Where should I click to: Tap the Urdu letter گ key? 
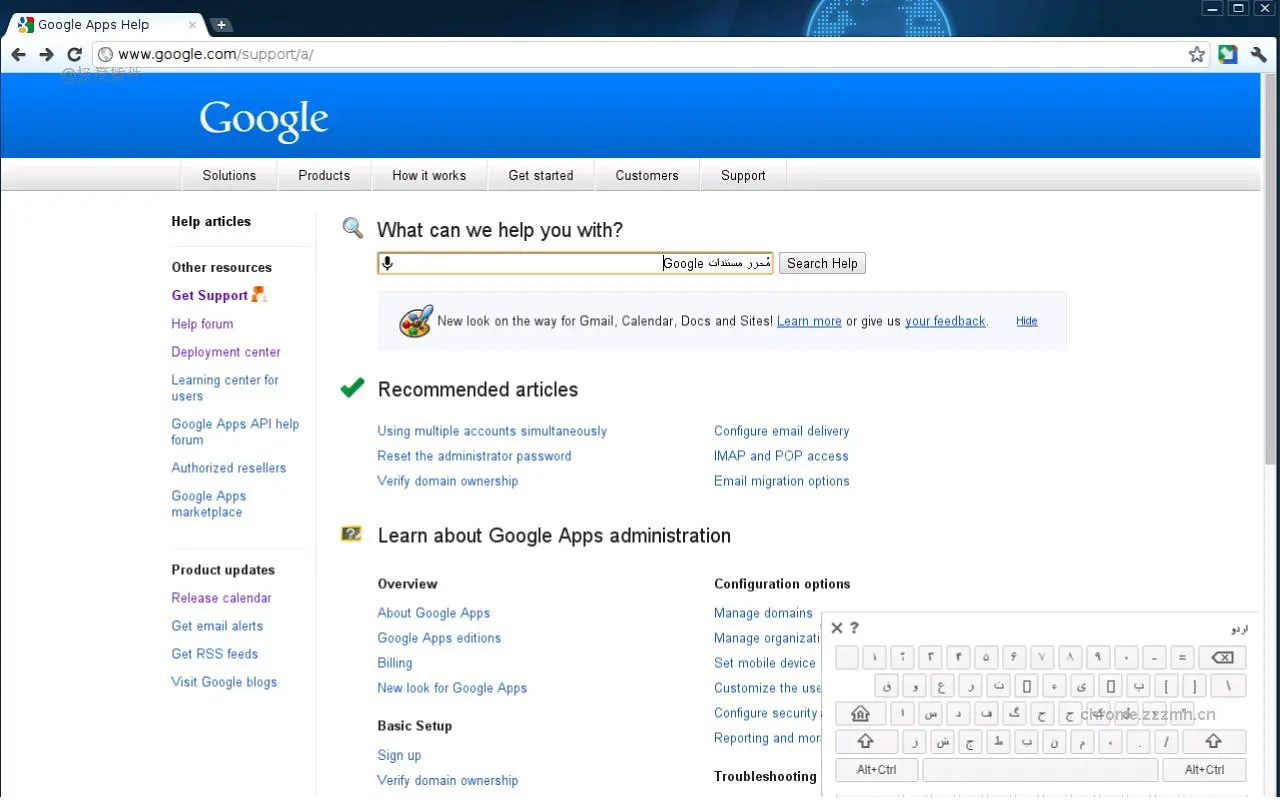tap(1015, 713)
